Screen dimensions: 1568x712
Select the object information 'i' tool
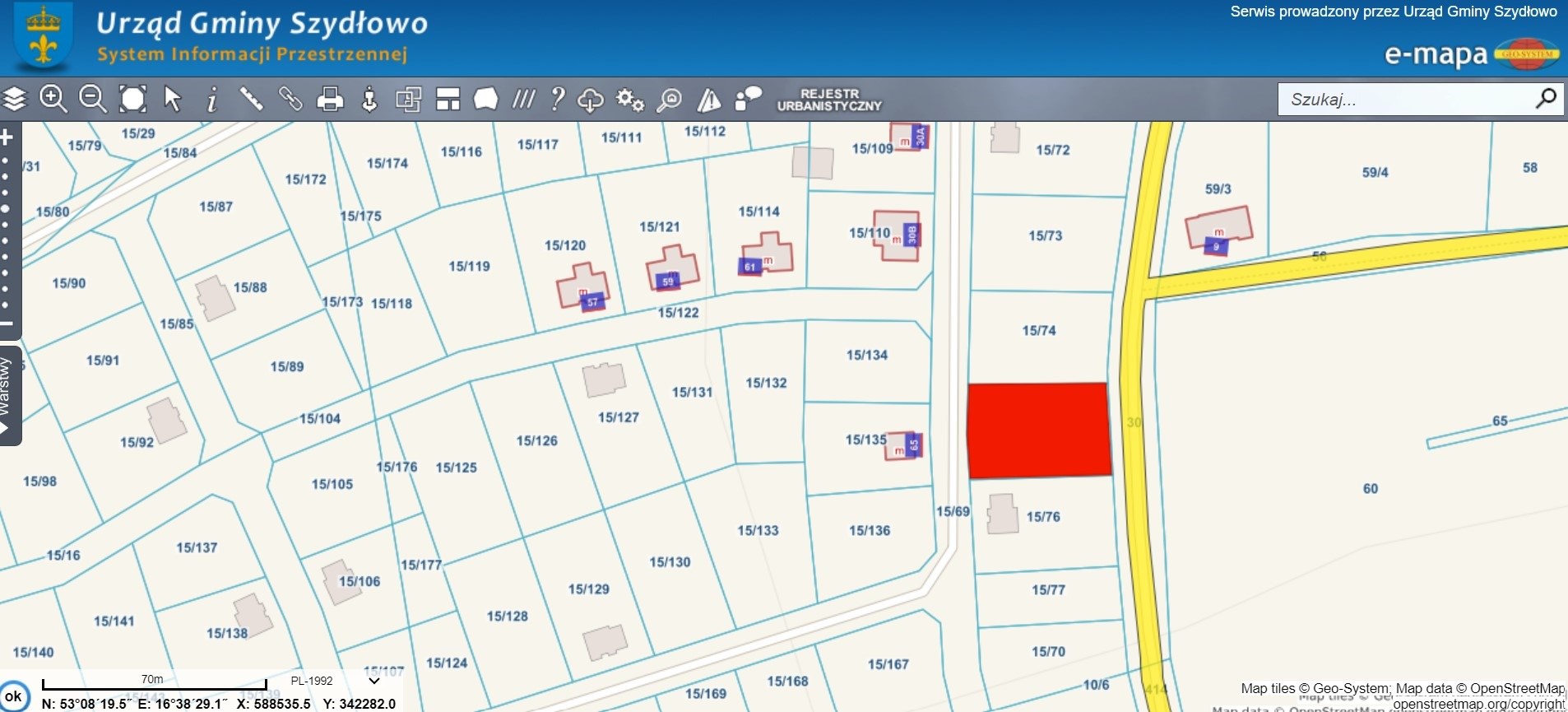(211, 100)
